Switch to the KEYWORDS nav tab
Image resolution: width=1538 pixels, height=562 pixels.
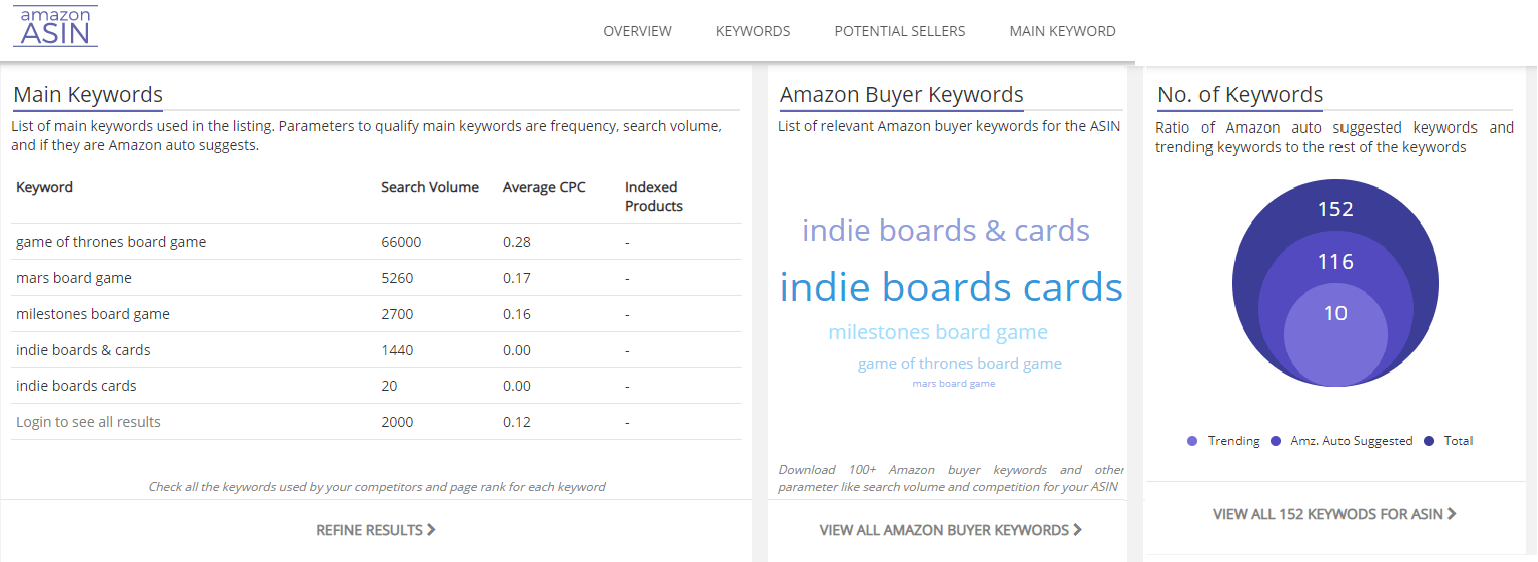753,31
